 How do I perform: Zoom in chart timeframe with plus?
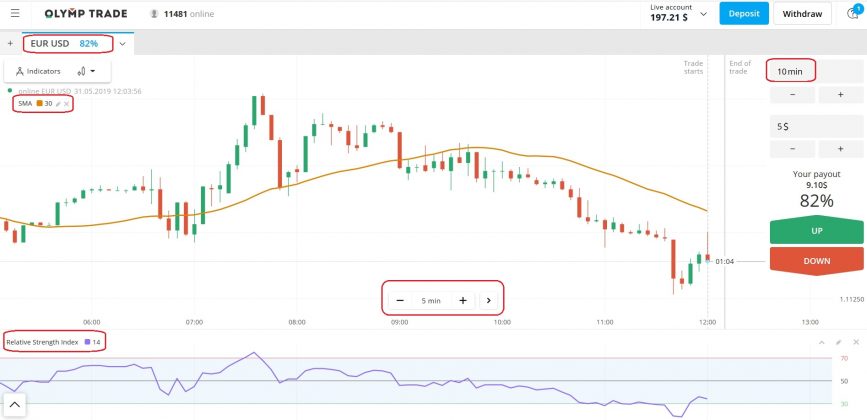[463, 300]
